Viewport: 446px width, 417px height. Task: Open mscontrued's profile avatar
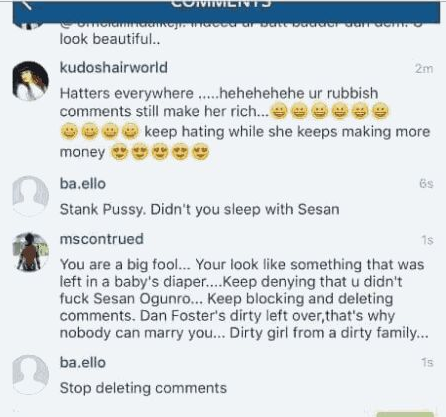pyautogui.click(x=30, y=252)
